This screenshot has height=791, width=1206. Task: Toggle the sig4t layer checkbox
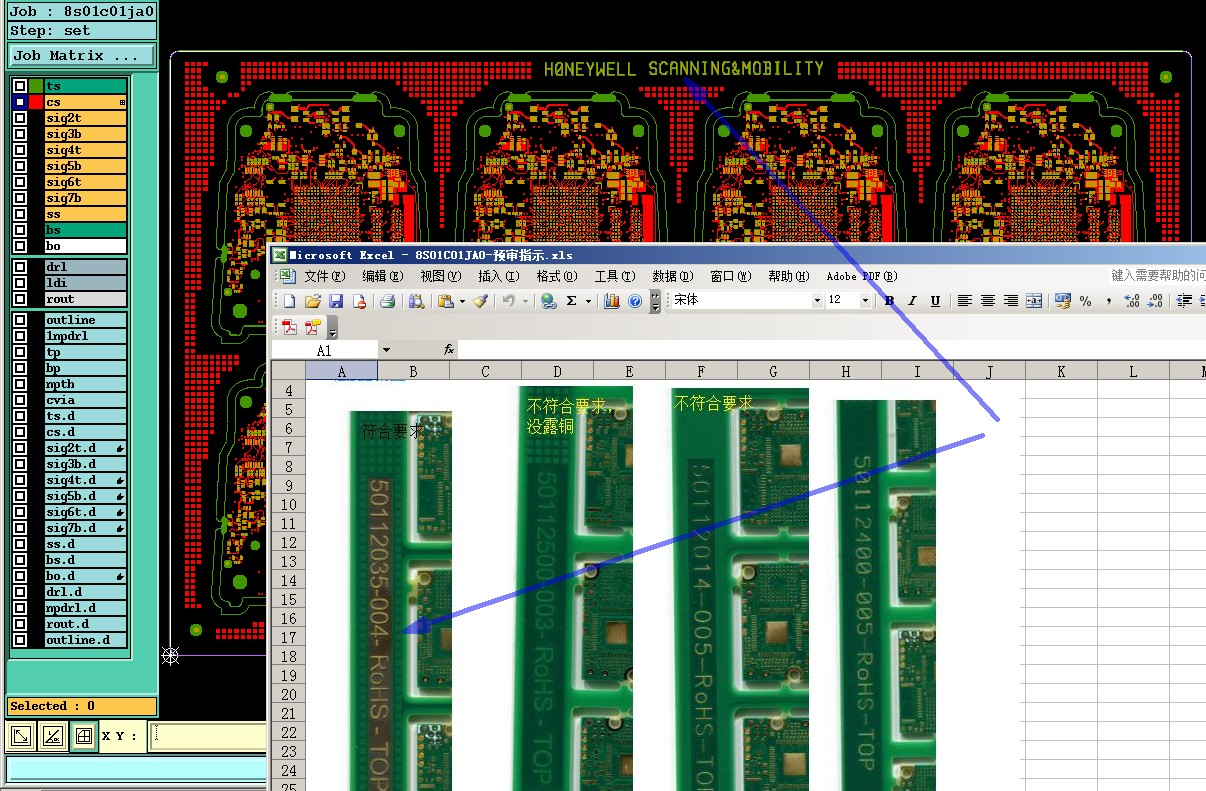point(20,150)
